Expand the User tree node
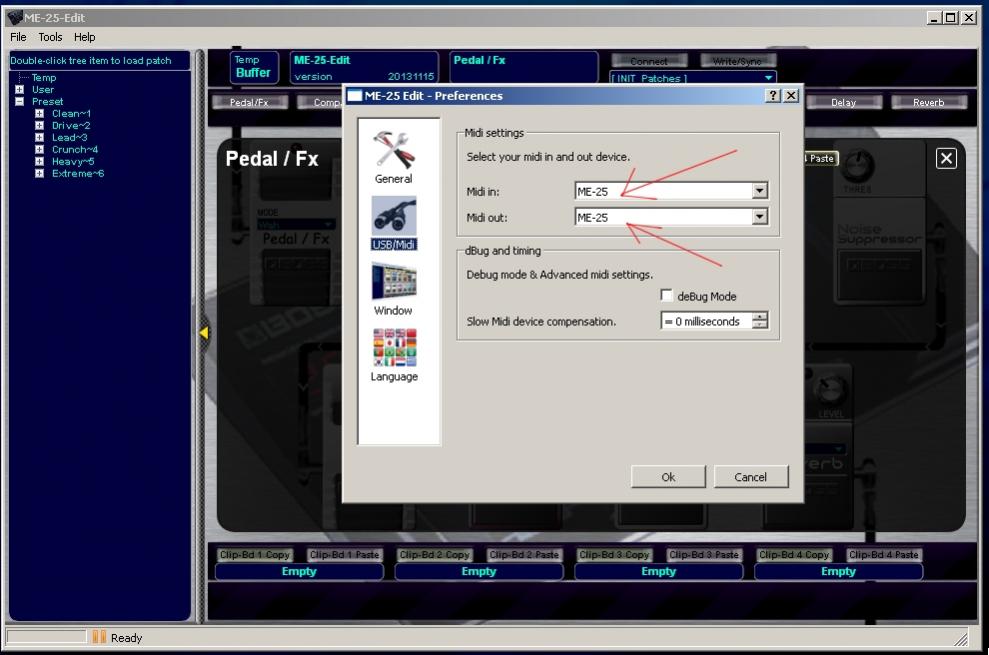This screenshot has width=989, height=655. click(x=20, y=90)
